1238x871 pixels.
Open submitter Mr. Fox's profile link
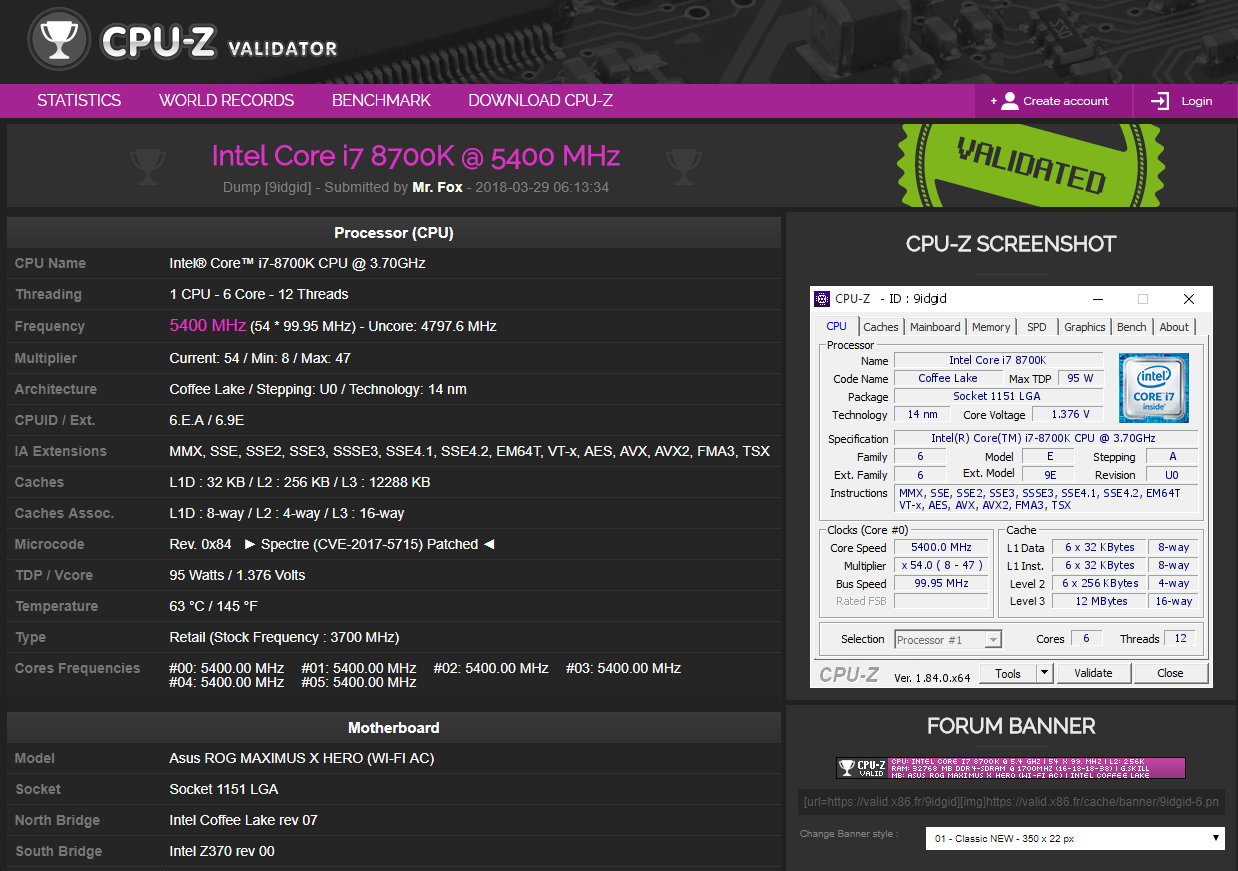(x=437, y=187)
